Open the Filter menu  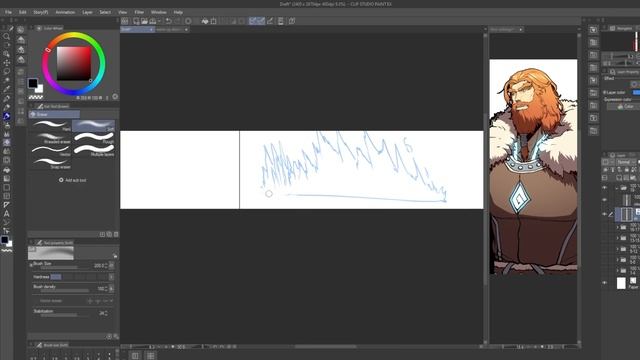tap(139, 12)
